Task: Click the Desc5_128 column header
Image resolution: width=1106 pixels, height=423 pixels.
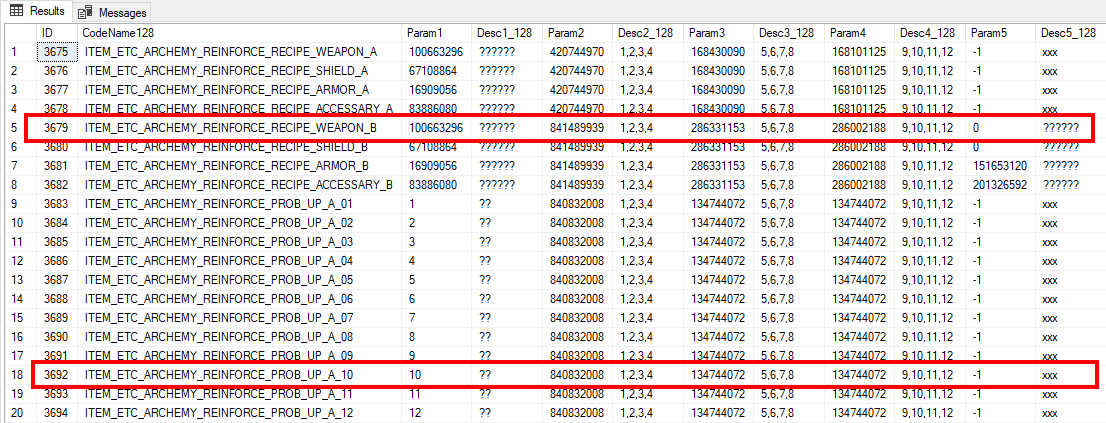Action: coord(1071,33)
